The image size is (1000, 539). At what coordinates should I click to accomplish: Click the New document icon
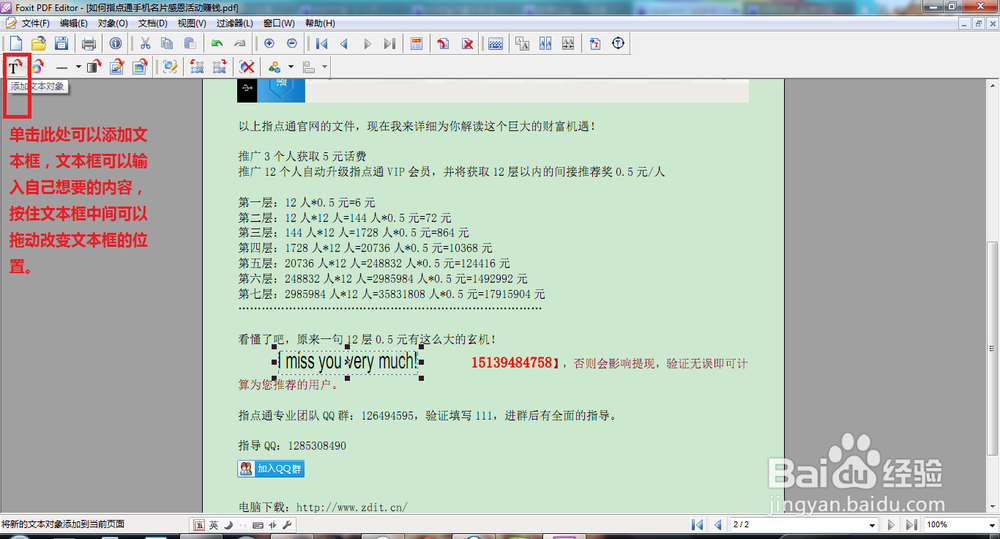point(15,43)
